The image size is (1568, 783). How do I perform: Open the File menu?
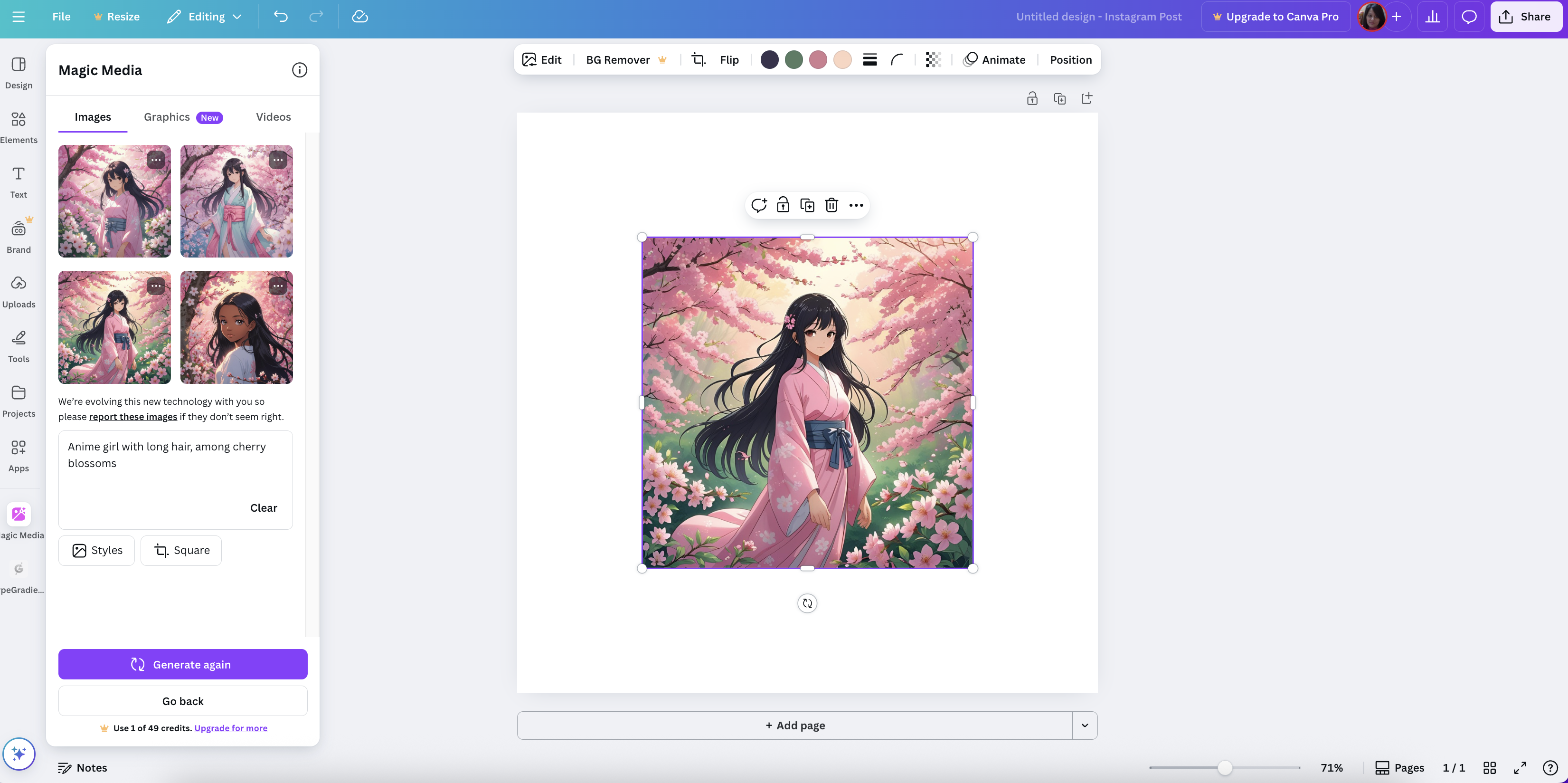[x=61, y=17]
